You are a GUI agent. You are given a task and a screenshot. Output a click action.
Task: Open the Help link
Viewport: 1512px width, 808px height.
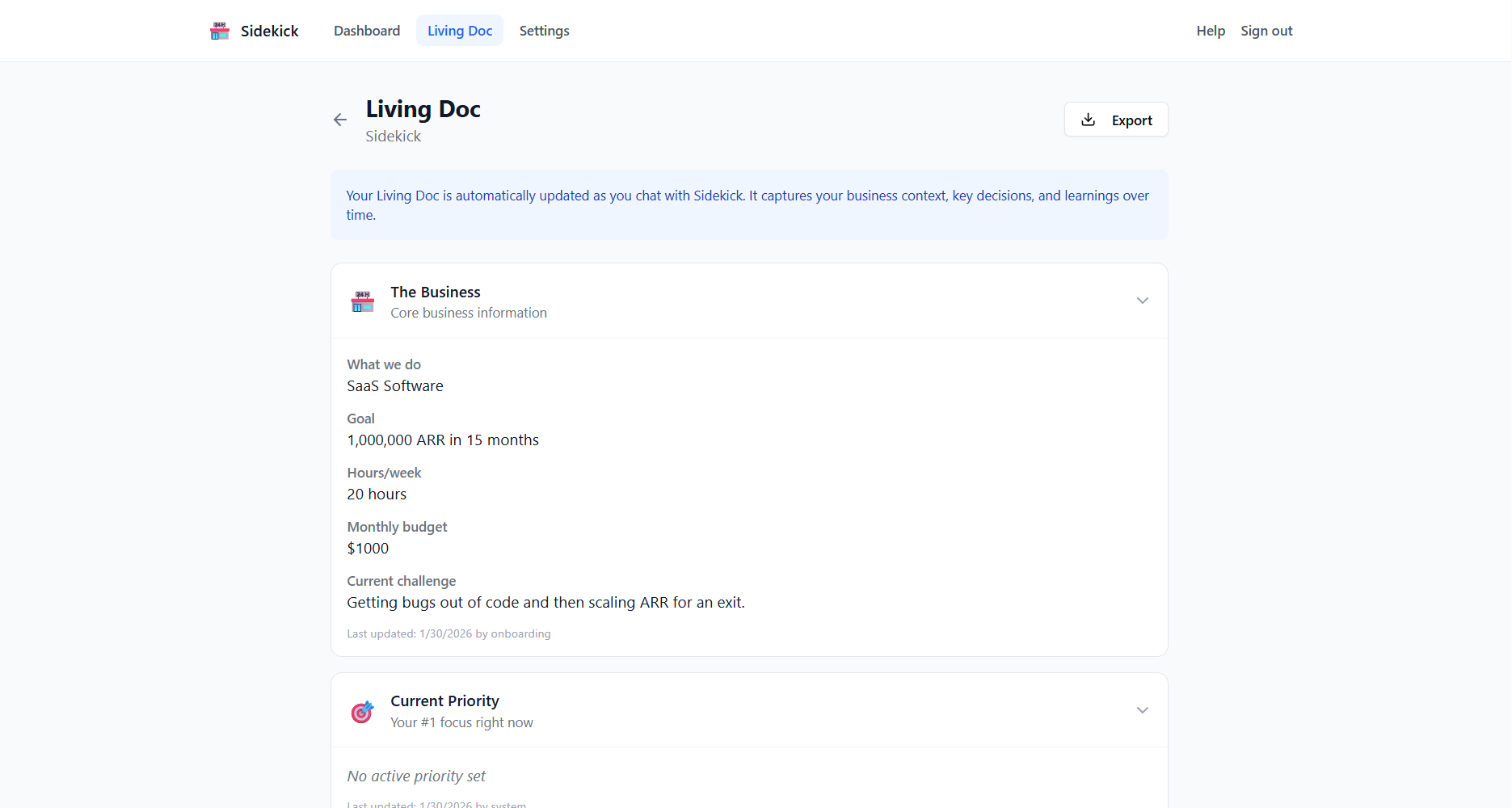click(x=1210, y=30)
